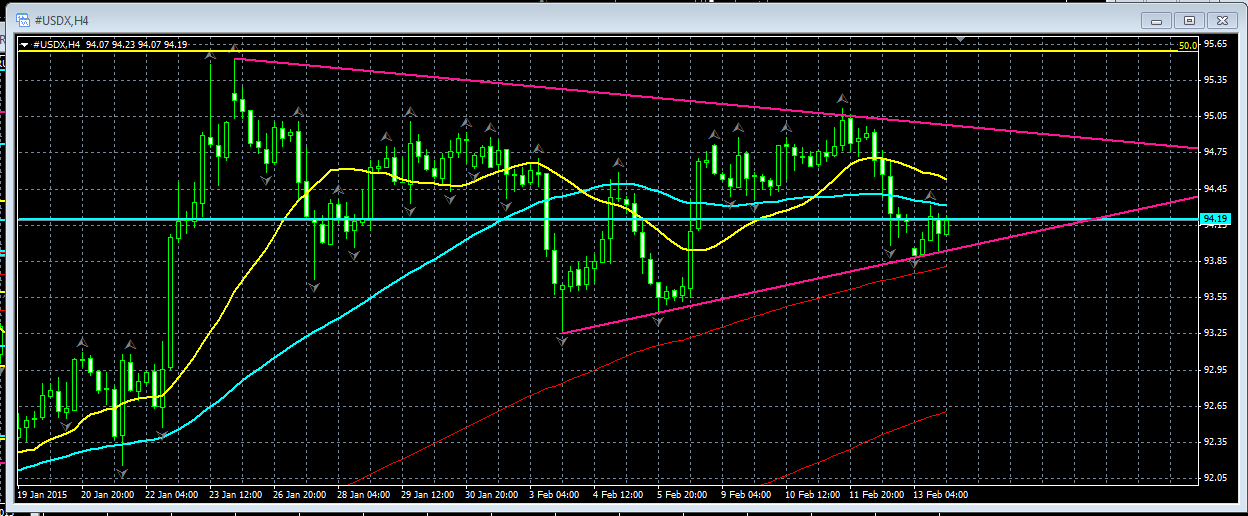Restore down the #USDX,H4 chart window
The image size is (1248, 516).
pos(1189,19)
